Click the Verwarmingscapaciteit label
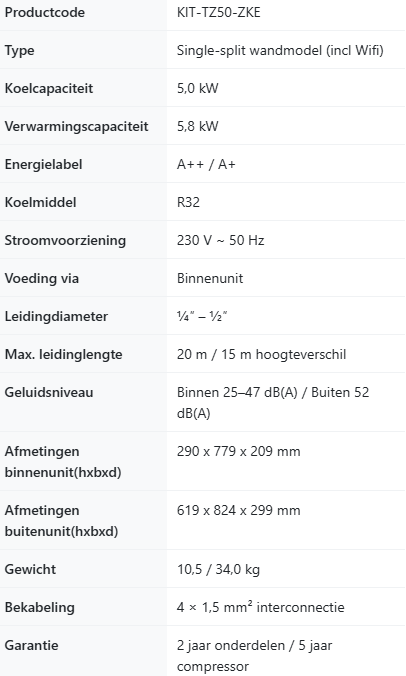Viewport: 406px width, 676px height. 76,126
